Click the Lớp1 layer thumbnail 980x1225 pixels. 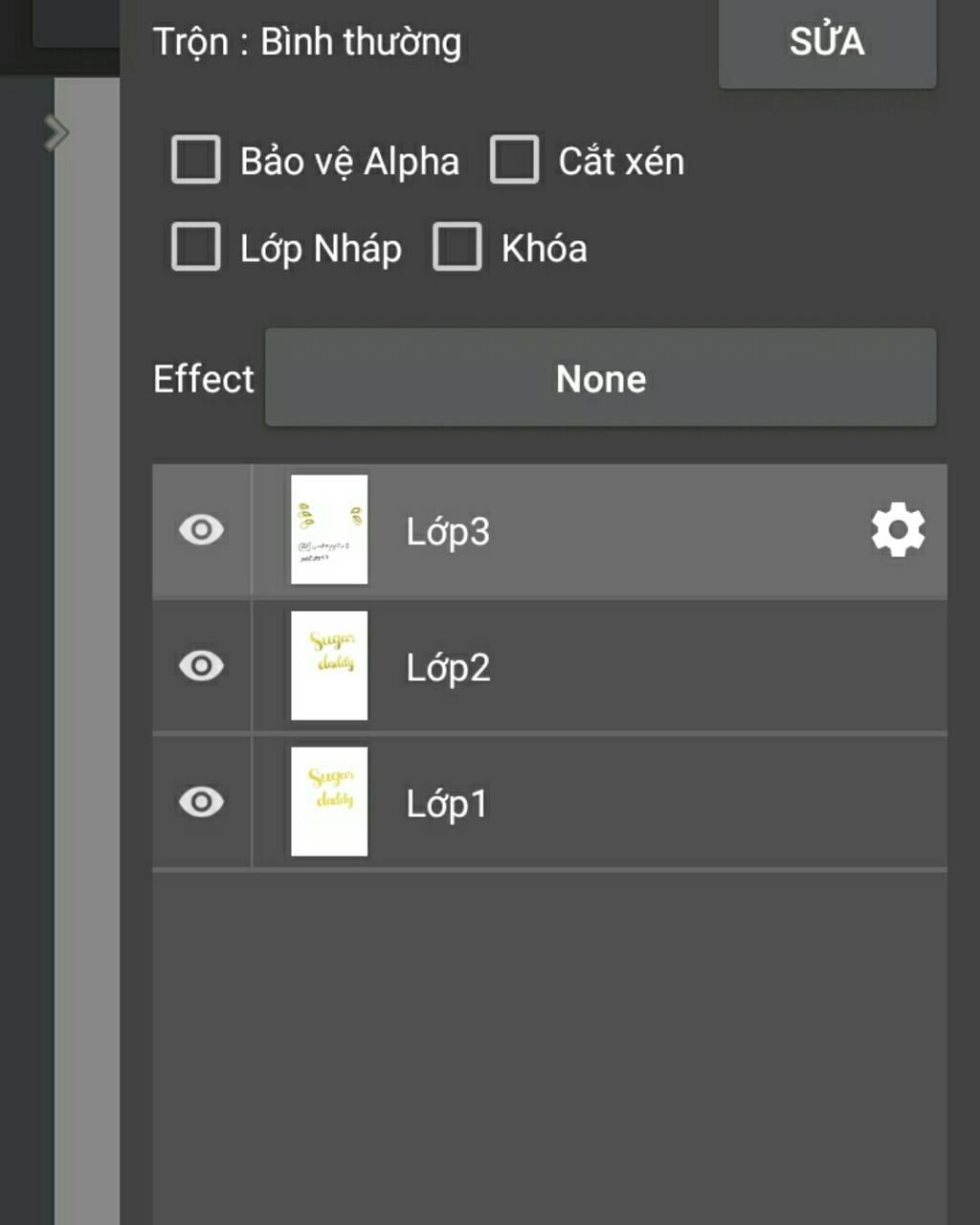pyautogui.click(x=329, y=801)
